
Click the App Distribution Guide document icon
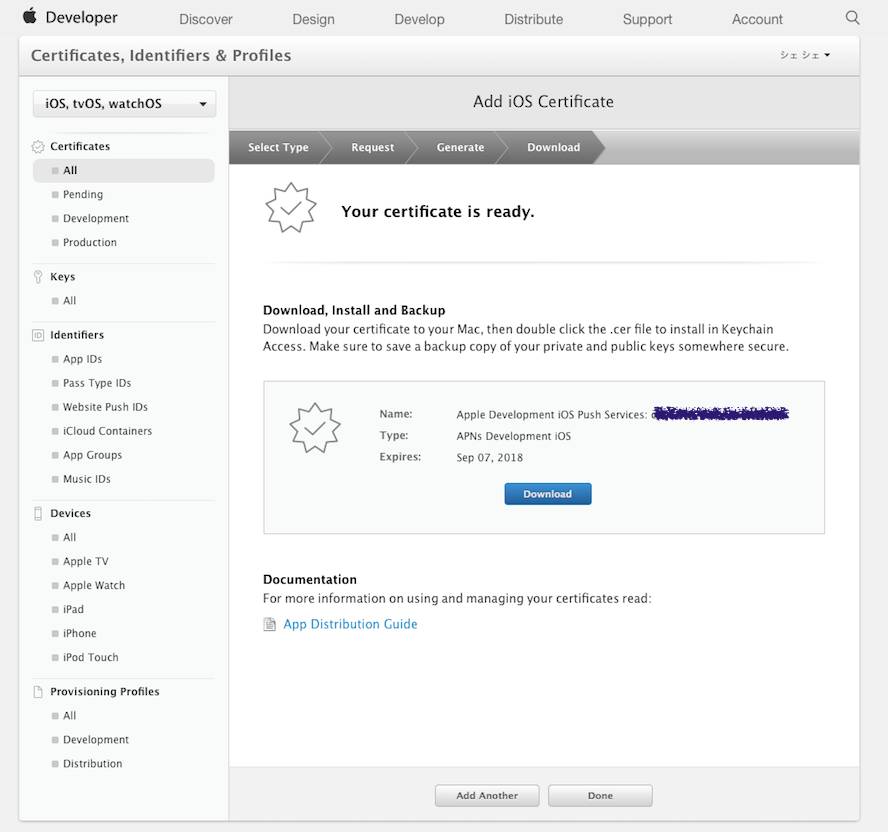[270, 624]
